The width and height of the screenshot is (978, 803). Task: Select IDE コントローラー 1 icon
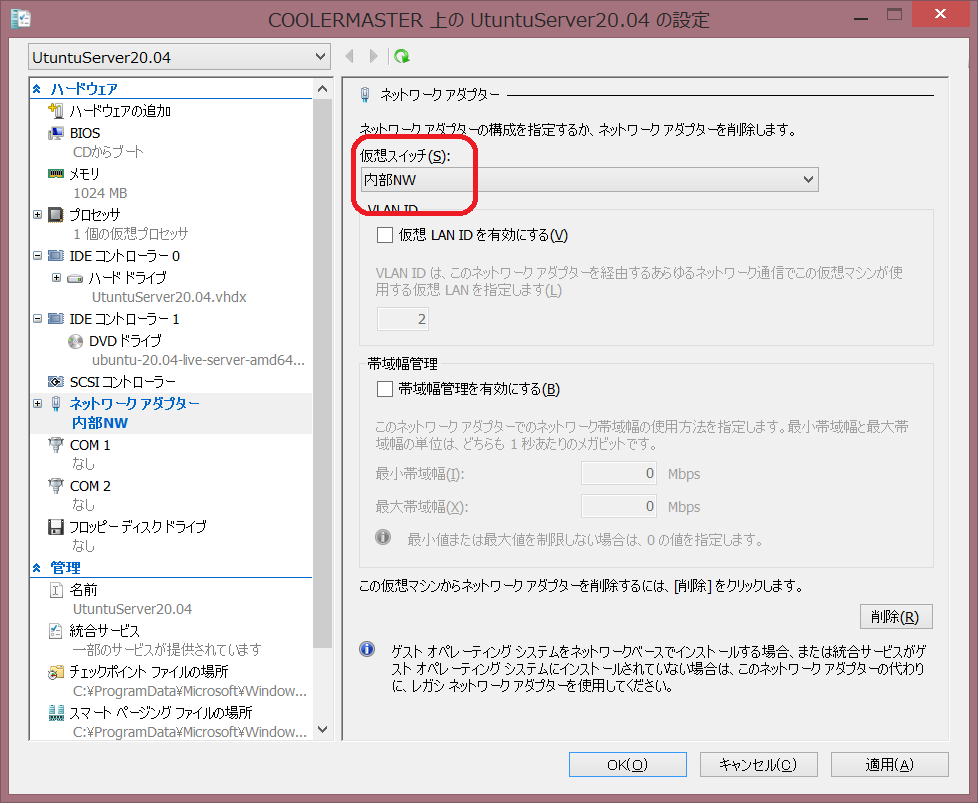pos(56,319)
